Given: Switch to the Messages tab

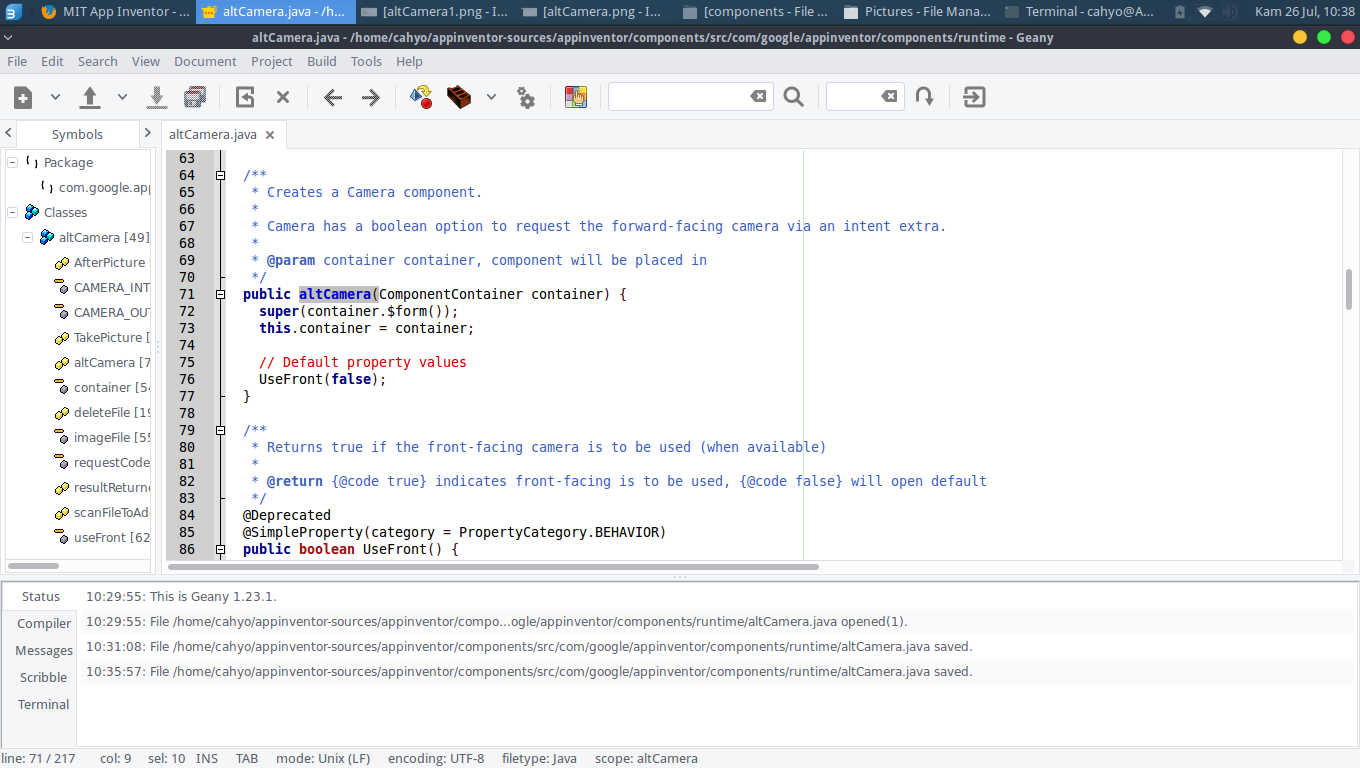Looking at the screenshot, I should tap(44, 650).
